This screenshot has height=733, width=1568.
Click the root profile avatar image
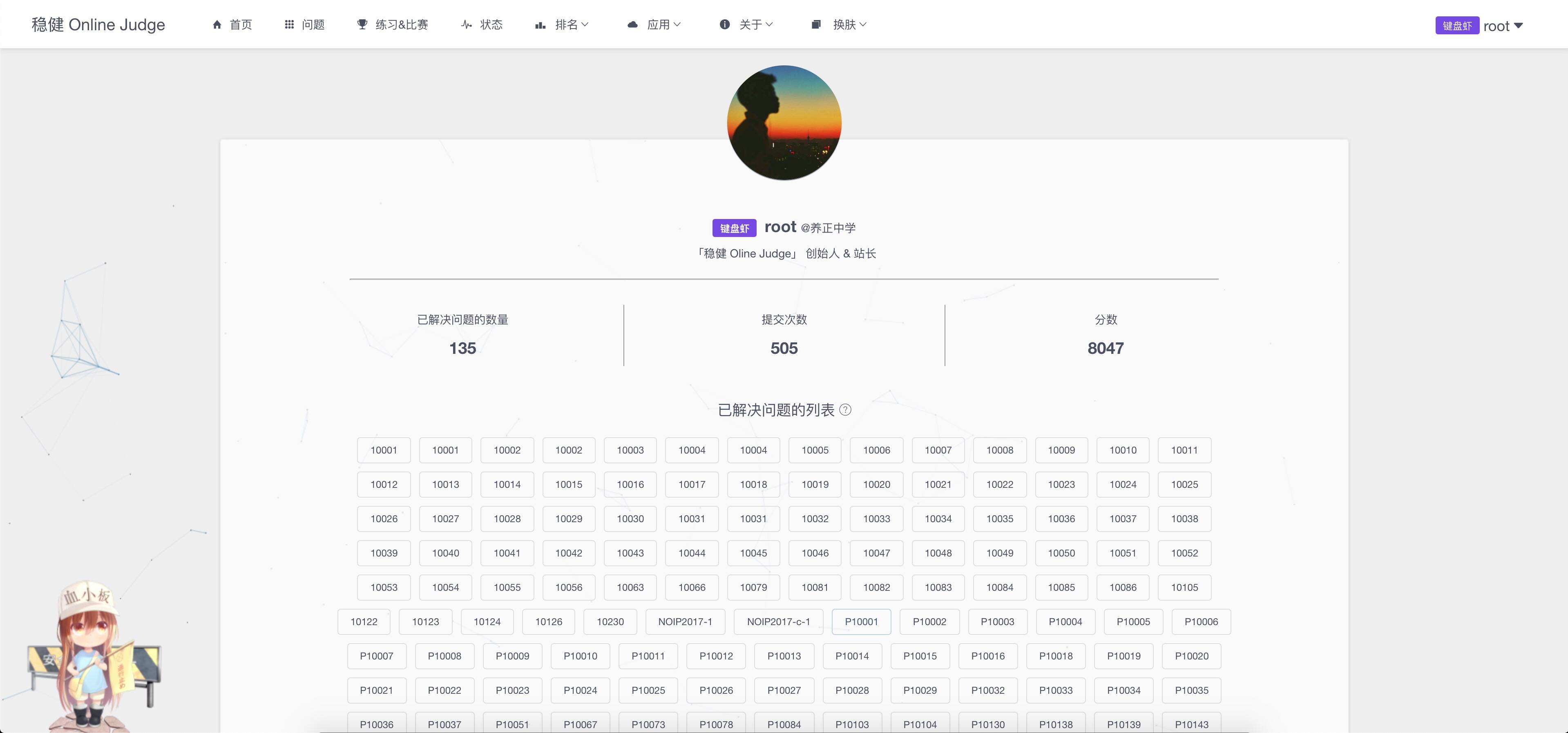click(x=784, y=123)
